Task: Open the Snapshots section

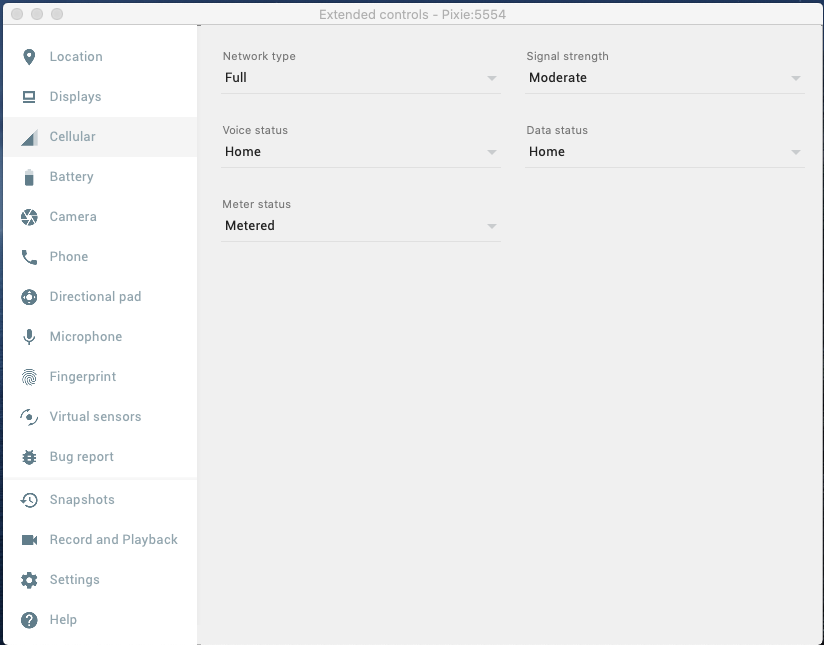Action: click(x=82, y=500)
